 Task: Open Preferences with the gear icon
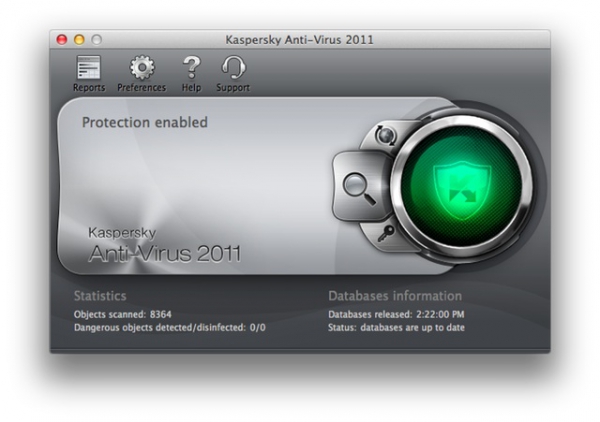(x=142, y=73)
